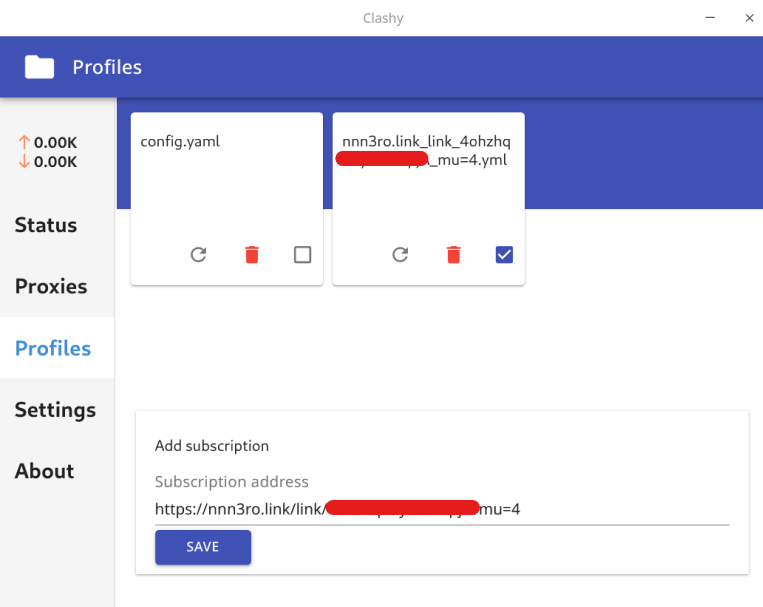The image size is (763, 607).
Task: Enable the config.yaml profile checkbox
Action: tap(302, 255)
